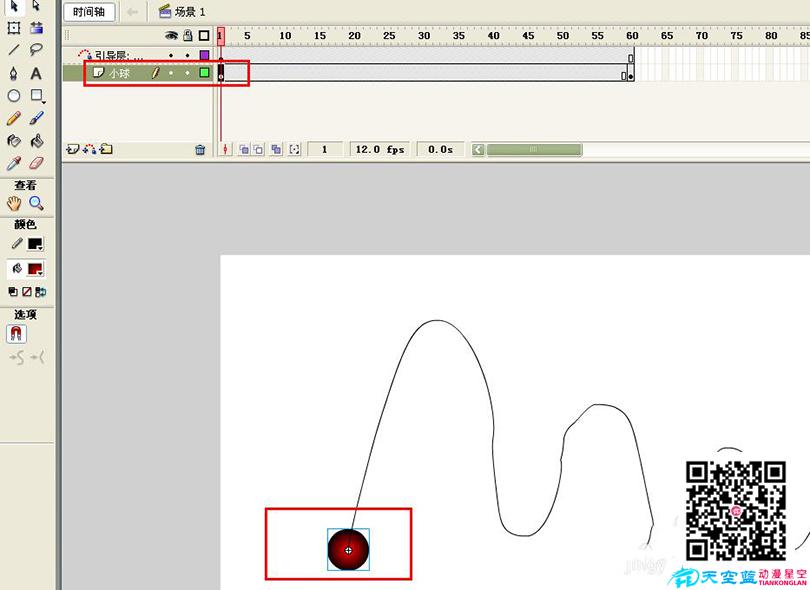Select the Ink Bottle tool
The image size is (810, 590).
(14, 141)
